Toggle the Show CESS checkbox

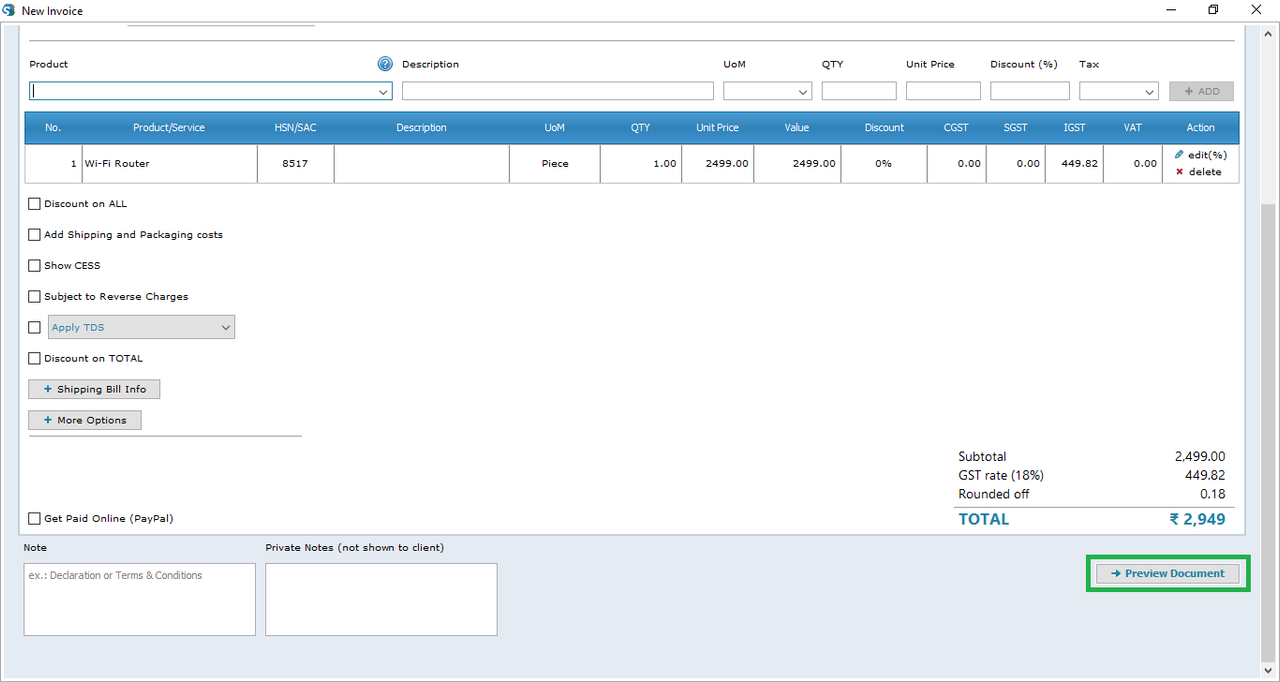pyautogui.click(x=35, y=266)
